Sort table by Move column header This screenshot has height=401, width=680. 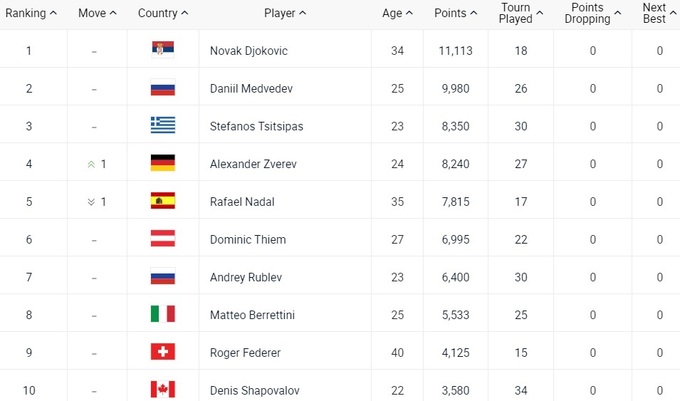click(97, 13)
